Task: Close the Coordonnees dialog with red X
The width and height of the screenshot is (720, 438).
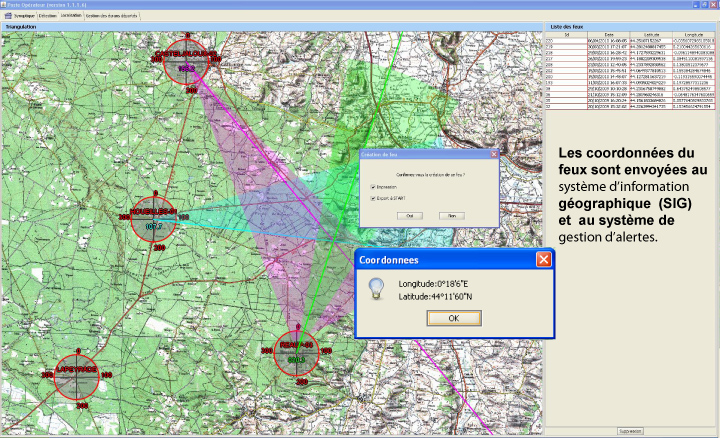Action: click(543, 259)
